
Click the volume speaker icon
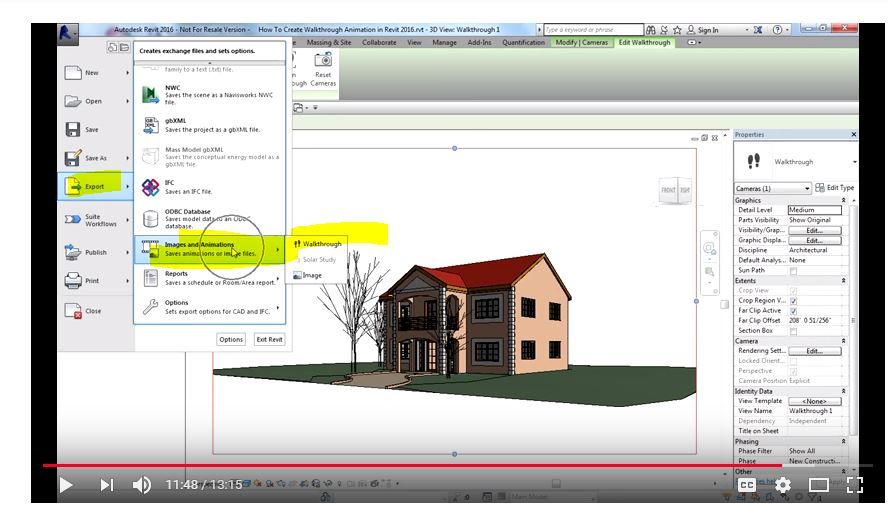(142, 485)
